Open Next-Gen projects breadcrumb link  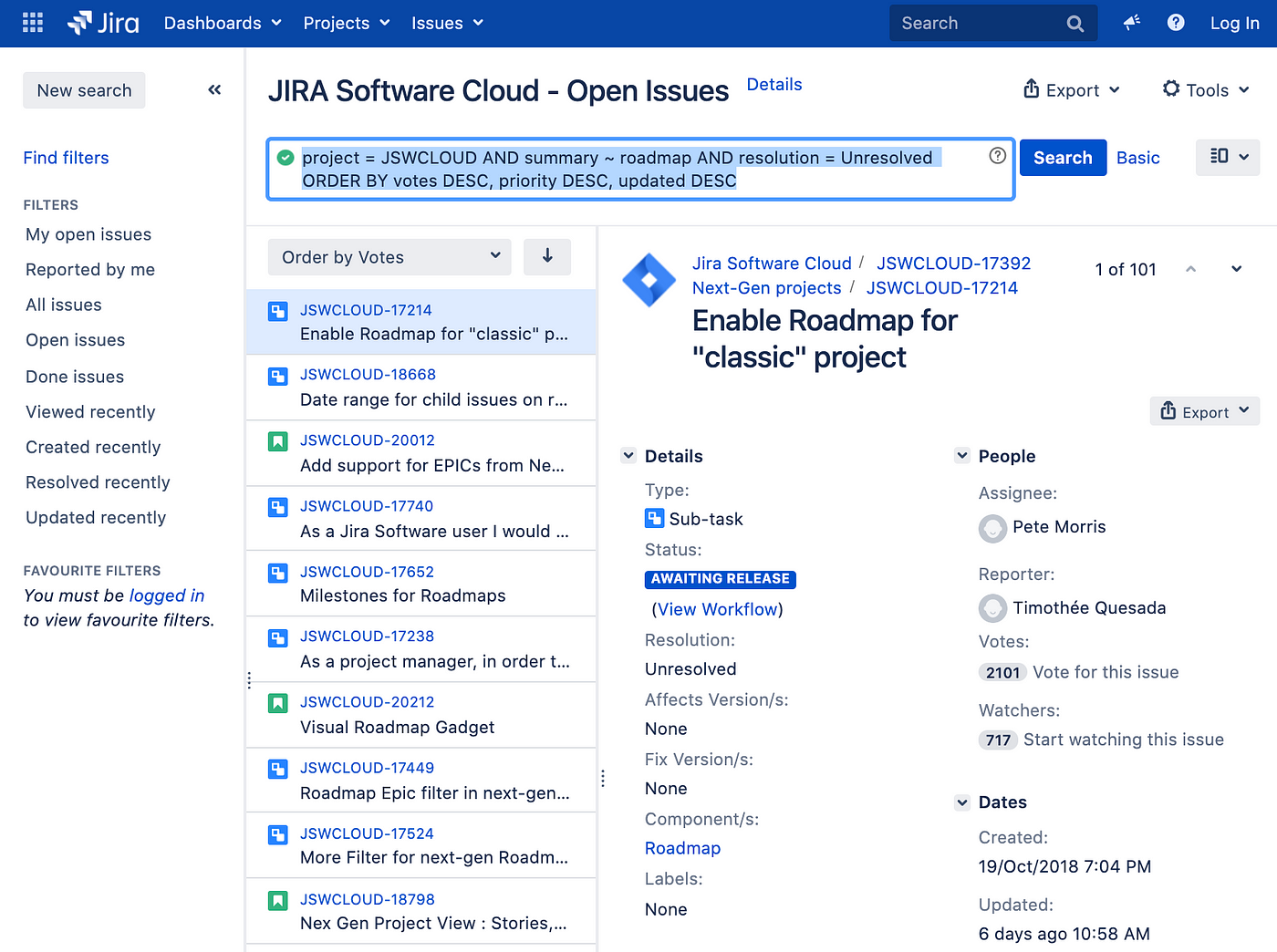point(766,288)
